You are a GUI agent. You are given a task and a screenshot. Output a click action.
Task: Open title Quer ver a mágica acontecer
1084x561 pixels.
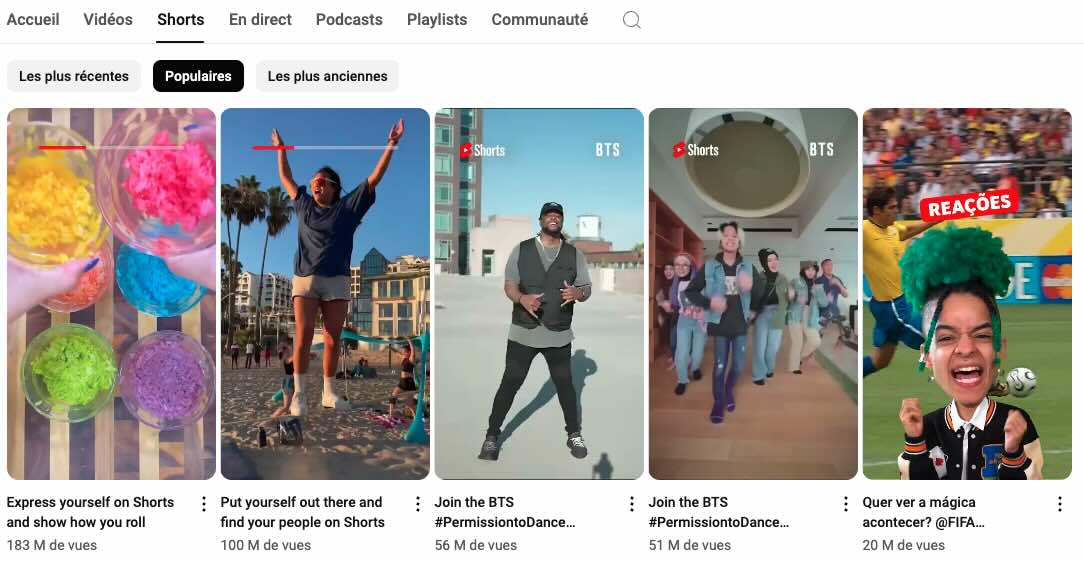tap(923, 512)
